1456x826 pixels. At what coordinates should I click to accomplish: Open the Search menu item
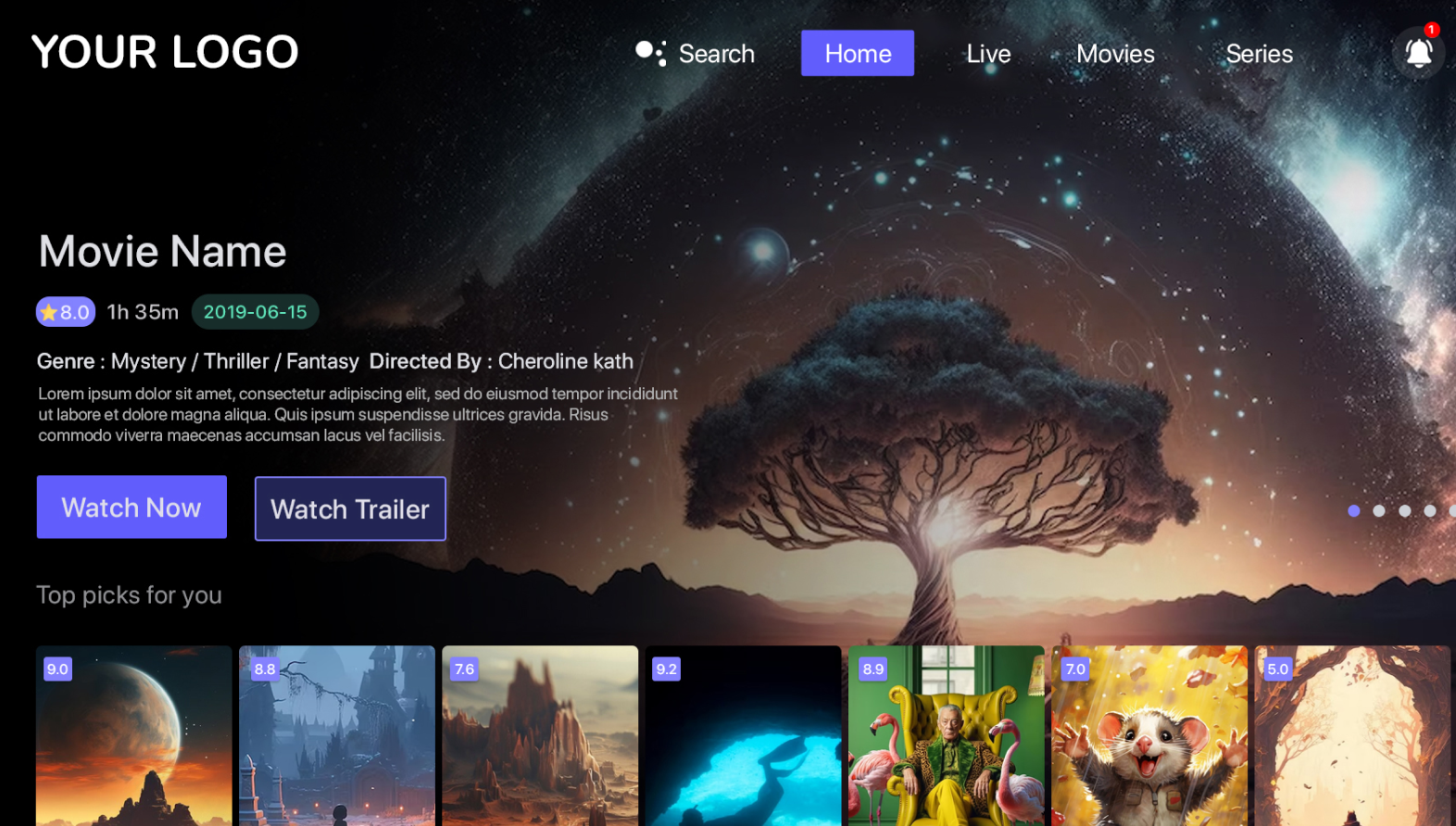[717, 54]
